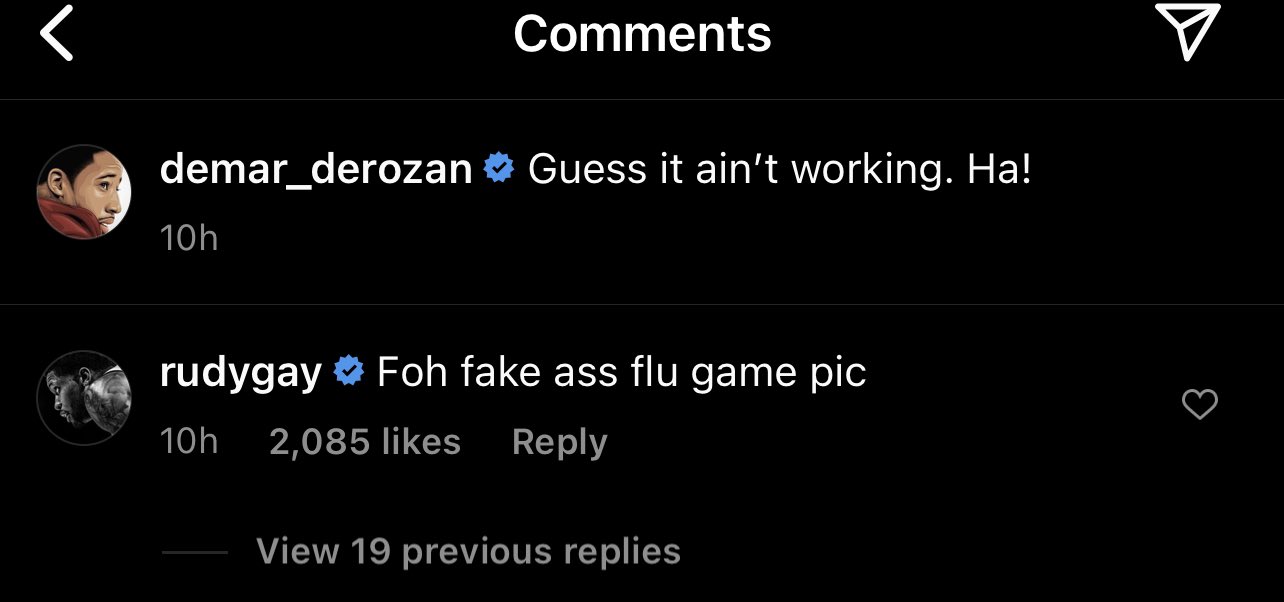Image resolution: width=1284 pixels, height=602 pixels.
Task: Click Reply on rudygay's comment
Action: (x=559, y=441)
